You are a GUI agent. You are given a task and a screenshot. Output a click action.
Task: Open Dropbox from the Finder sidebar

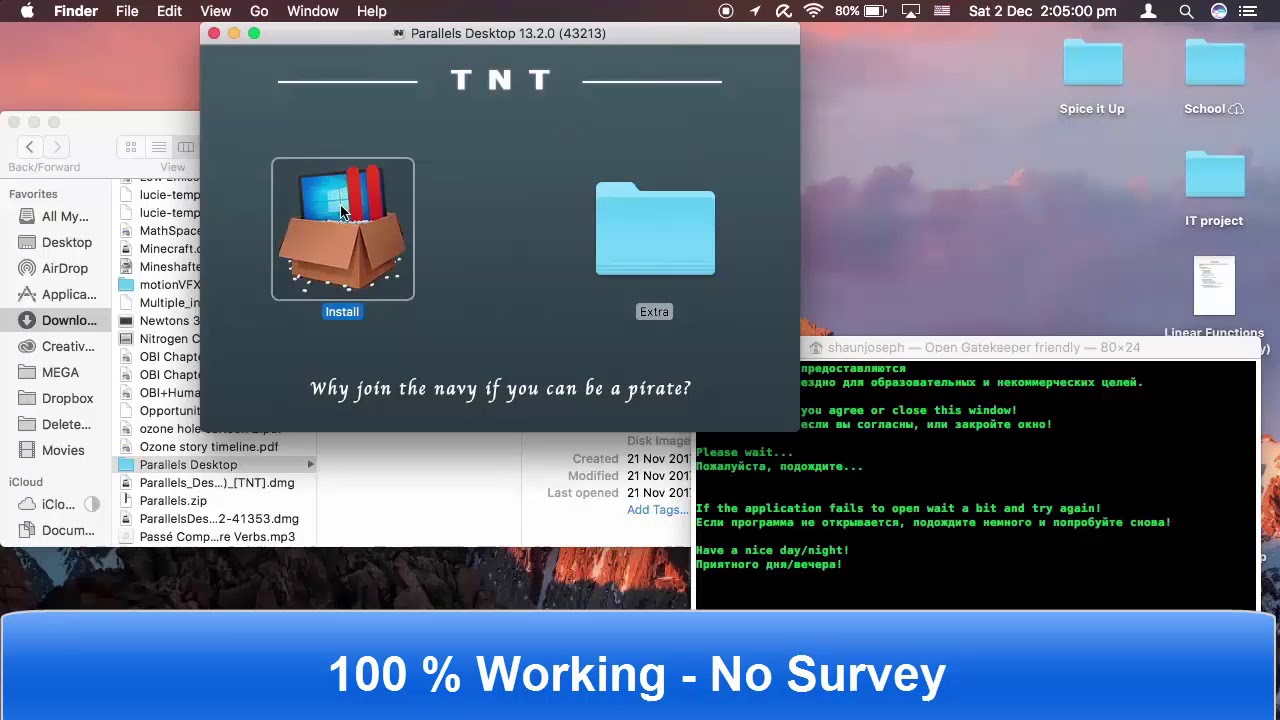(x=55, y=398)
